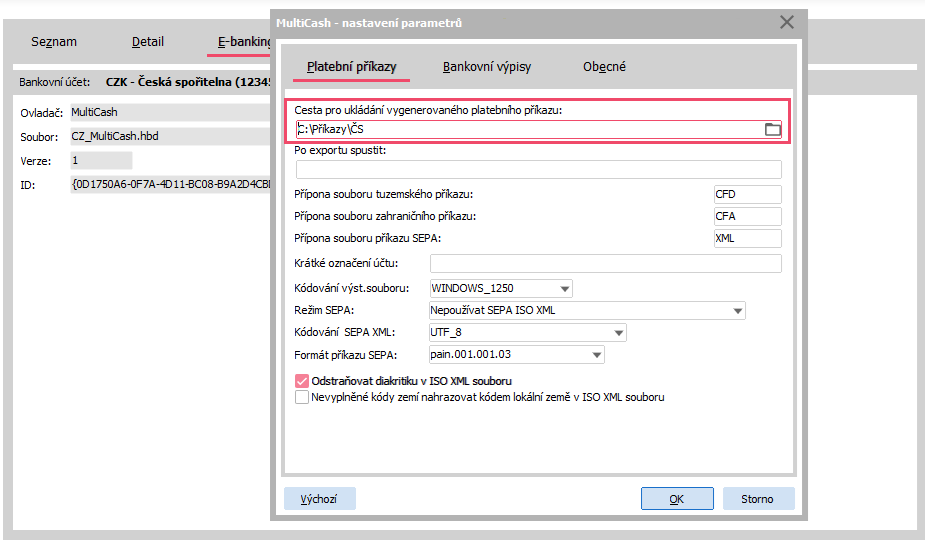
Task: Click the ID field with GUID
Action: pos(170,185)
